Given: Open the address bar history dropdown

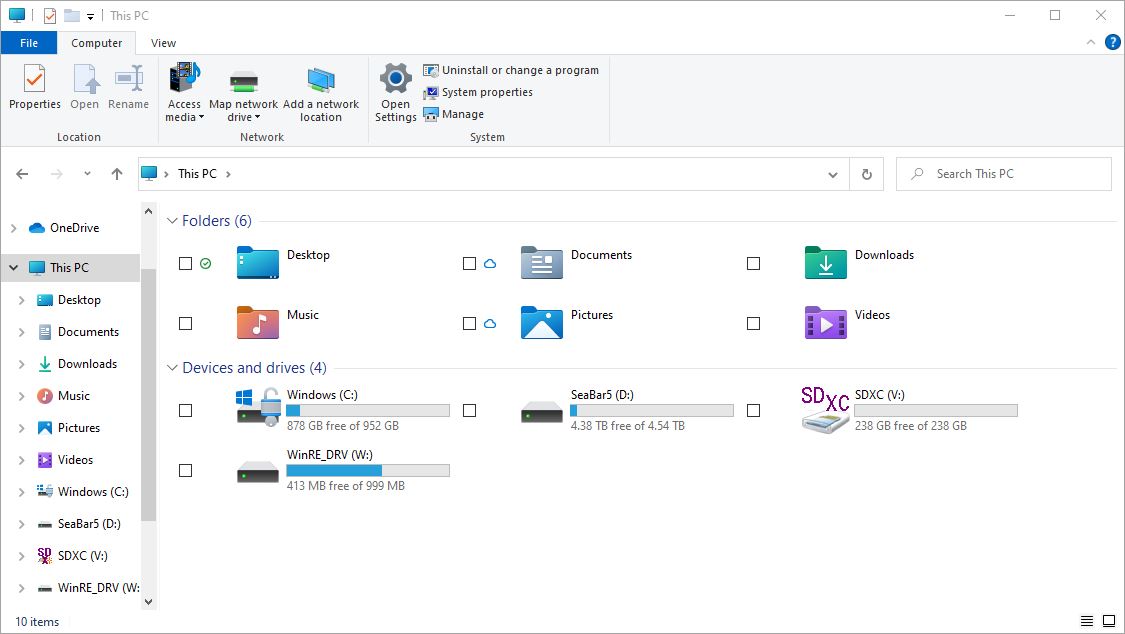Looking at the screenshot, I should (x=833, y=173).
